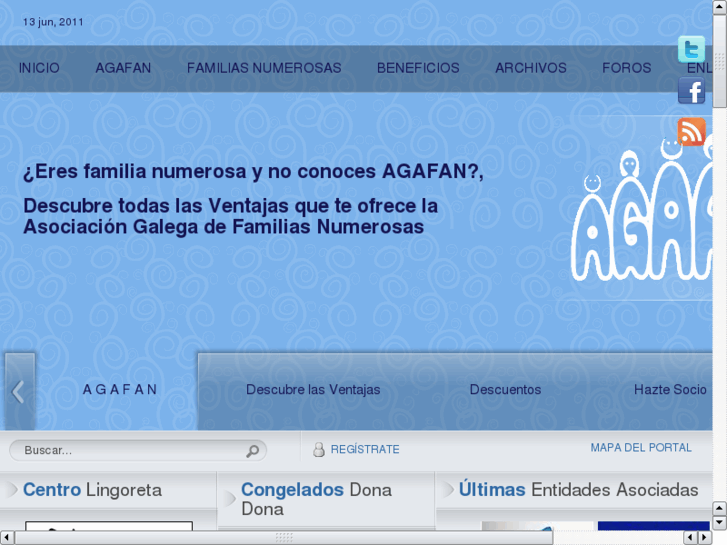Open FAMILIAS NUMEROSAS menu
This screenshot has width=727, height=545.
[264, 68]
